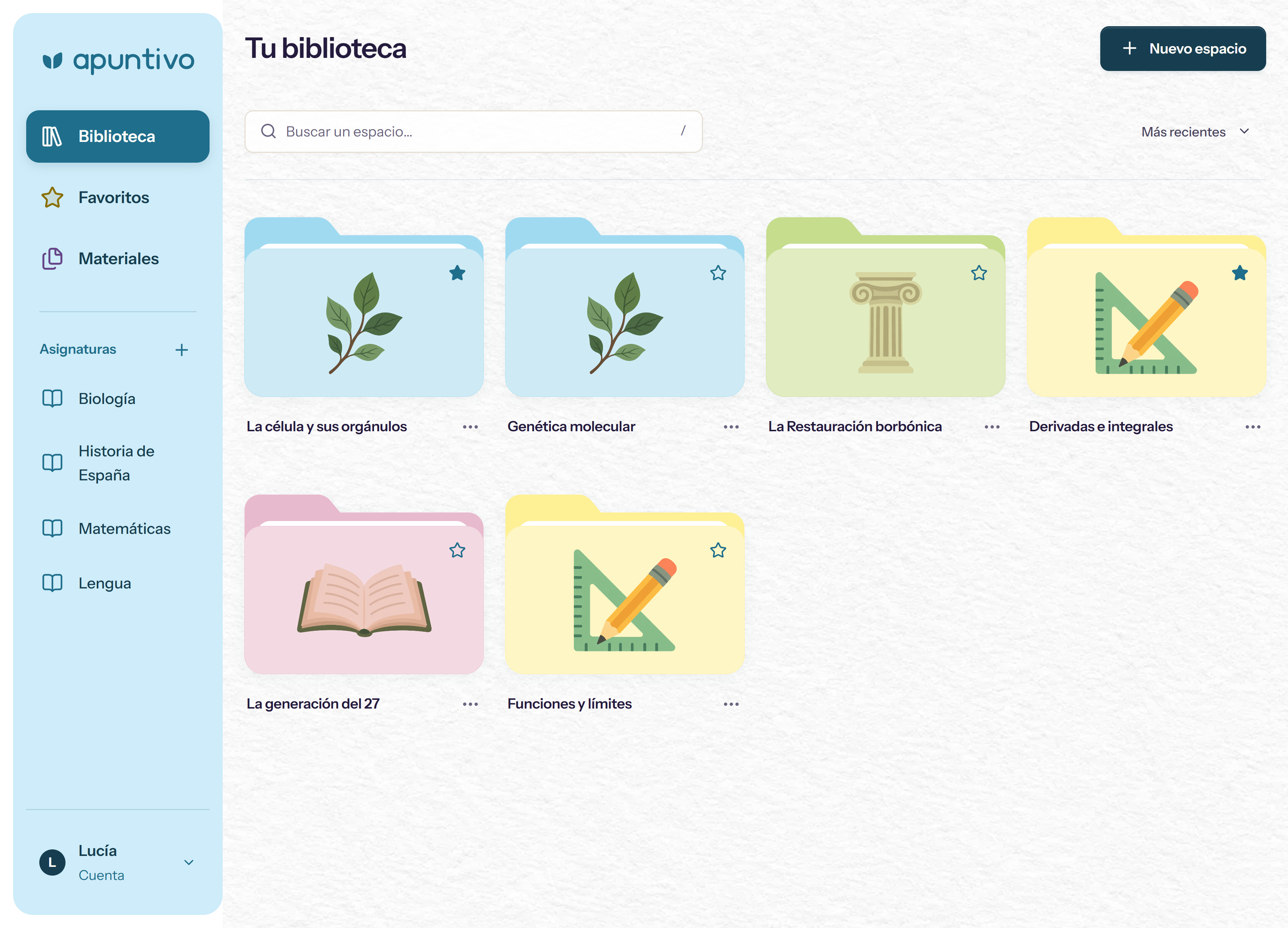This screenshot has width=1288, height=928.
Task: Click the search magnifier icon
Action: tap(268, 131)
